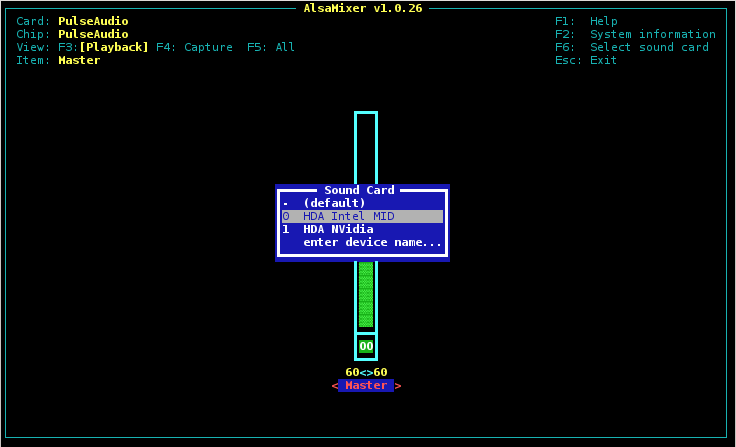The height and width of the screenshot is (447, 736).
Task: Click the Sound Card dialog title
Action: click(359, 190)
